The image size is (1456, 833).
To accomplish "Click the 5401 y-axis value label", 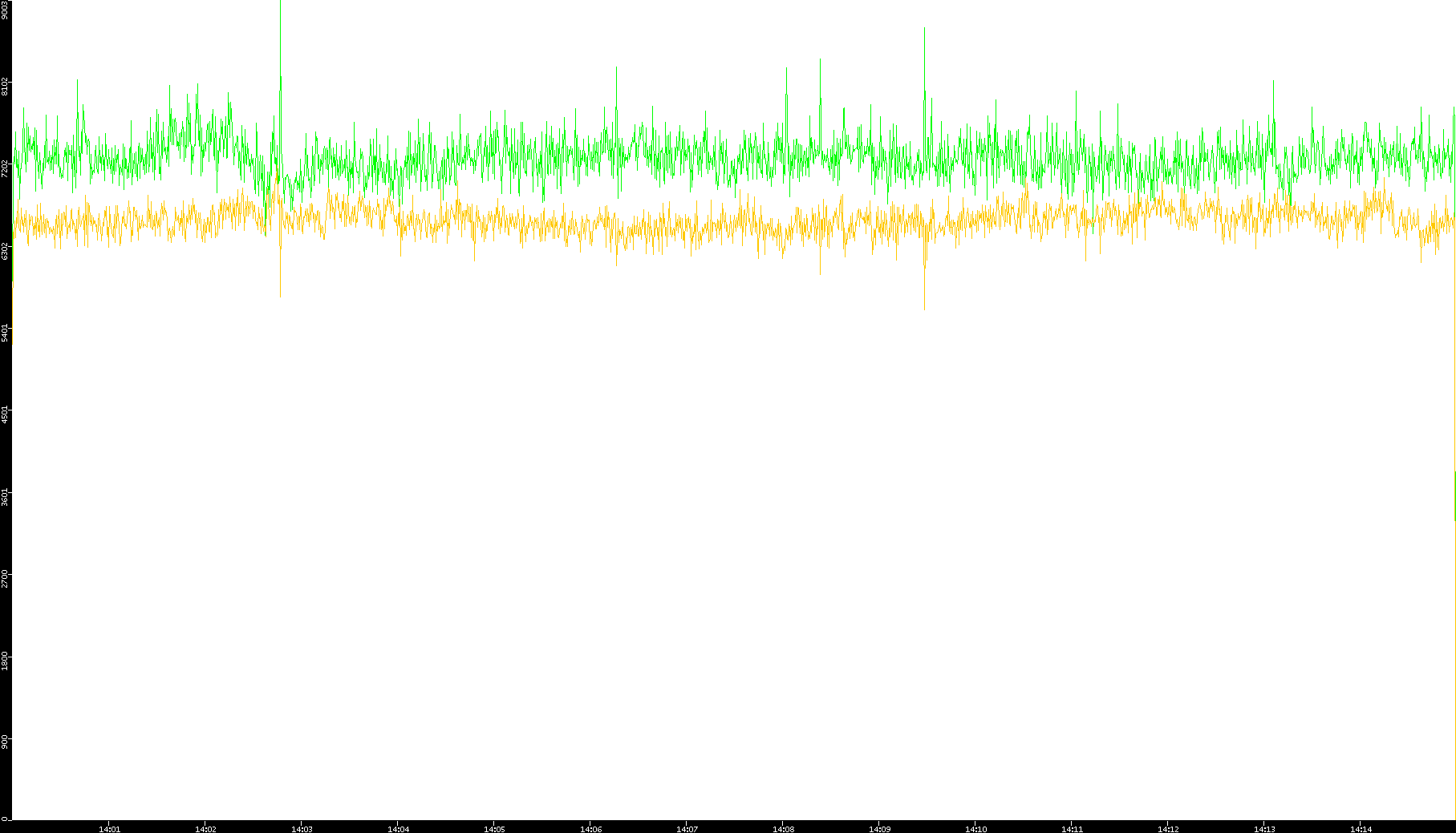I will tap(6, 332).
